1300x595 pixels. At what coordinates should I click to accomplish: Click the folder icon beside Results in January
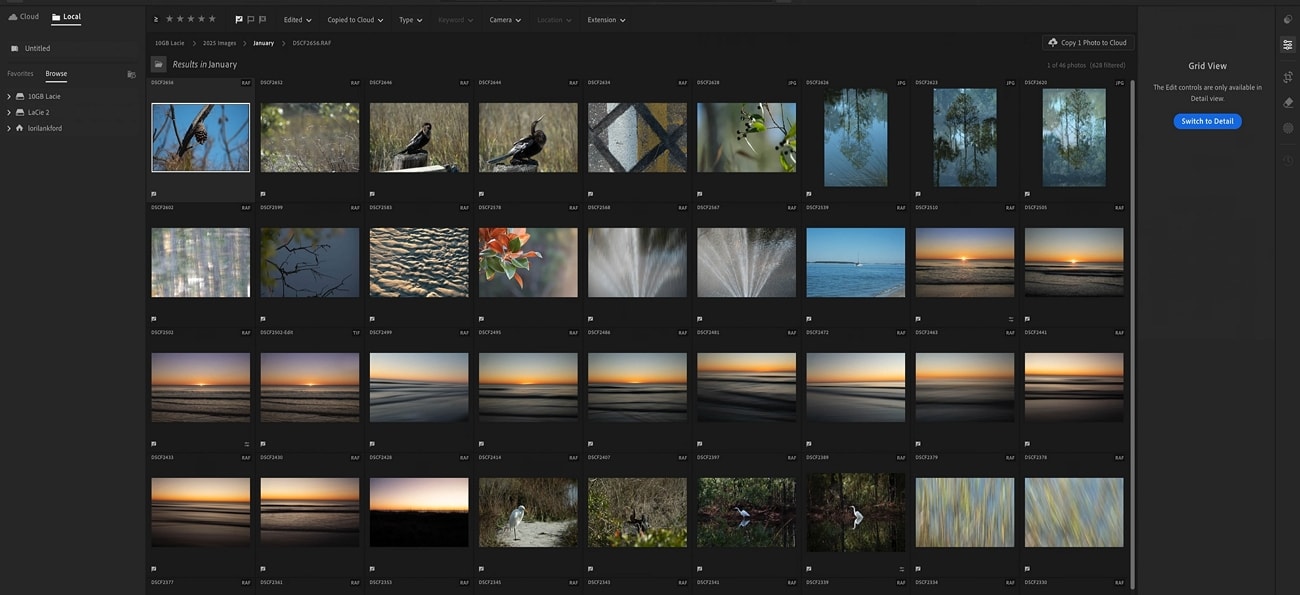coord(158,64)
